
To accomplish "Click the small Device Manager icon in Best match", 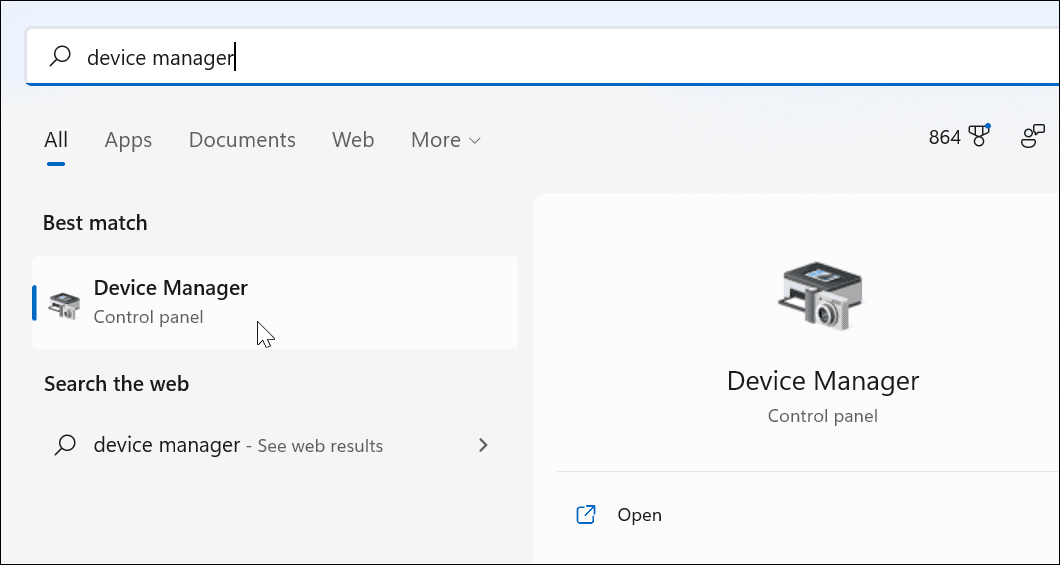I will (64, 304).
